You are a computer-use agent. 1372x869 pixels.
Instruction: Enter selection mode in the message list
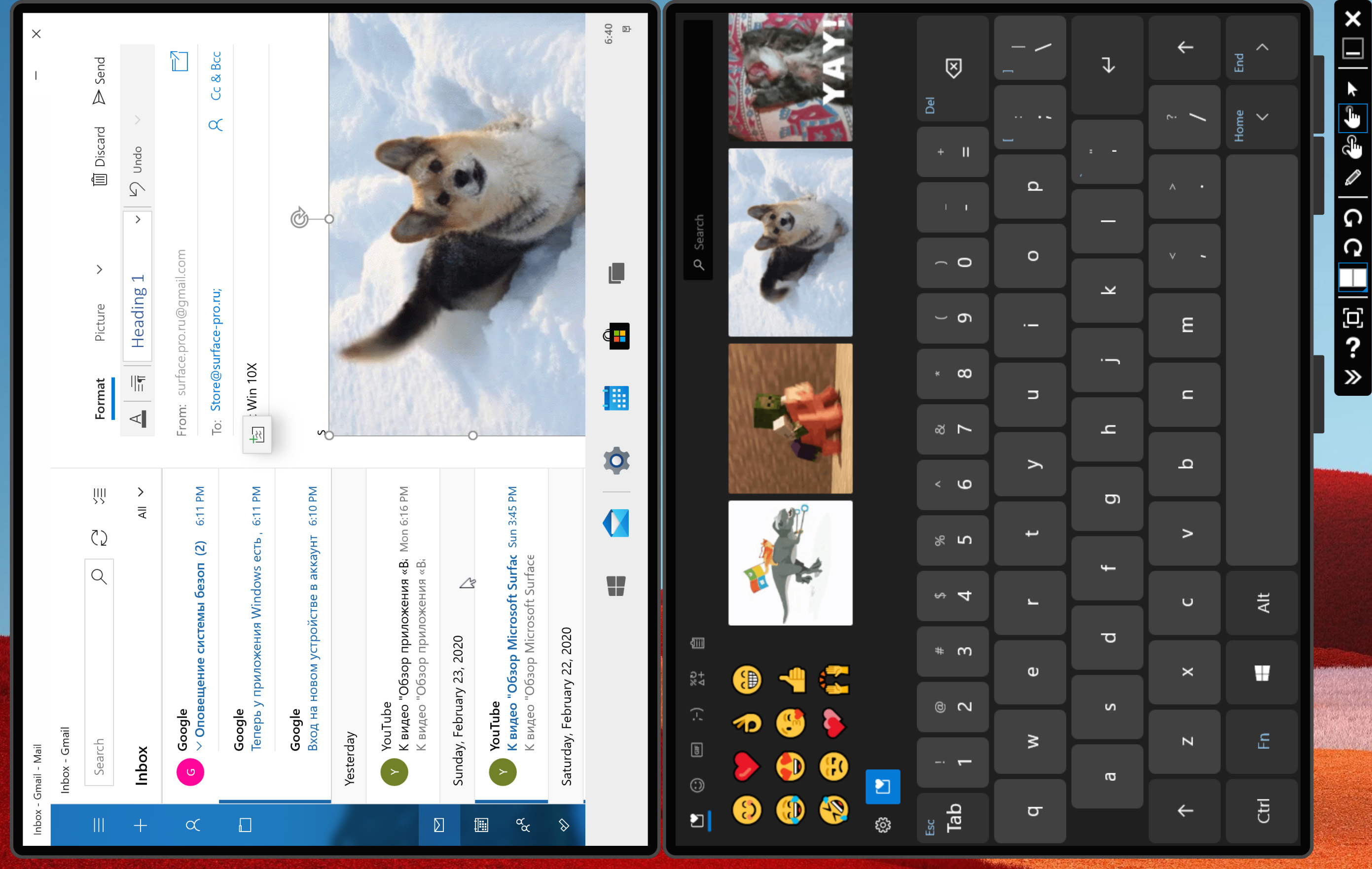(99, 496)
